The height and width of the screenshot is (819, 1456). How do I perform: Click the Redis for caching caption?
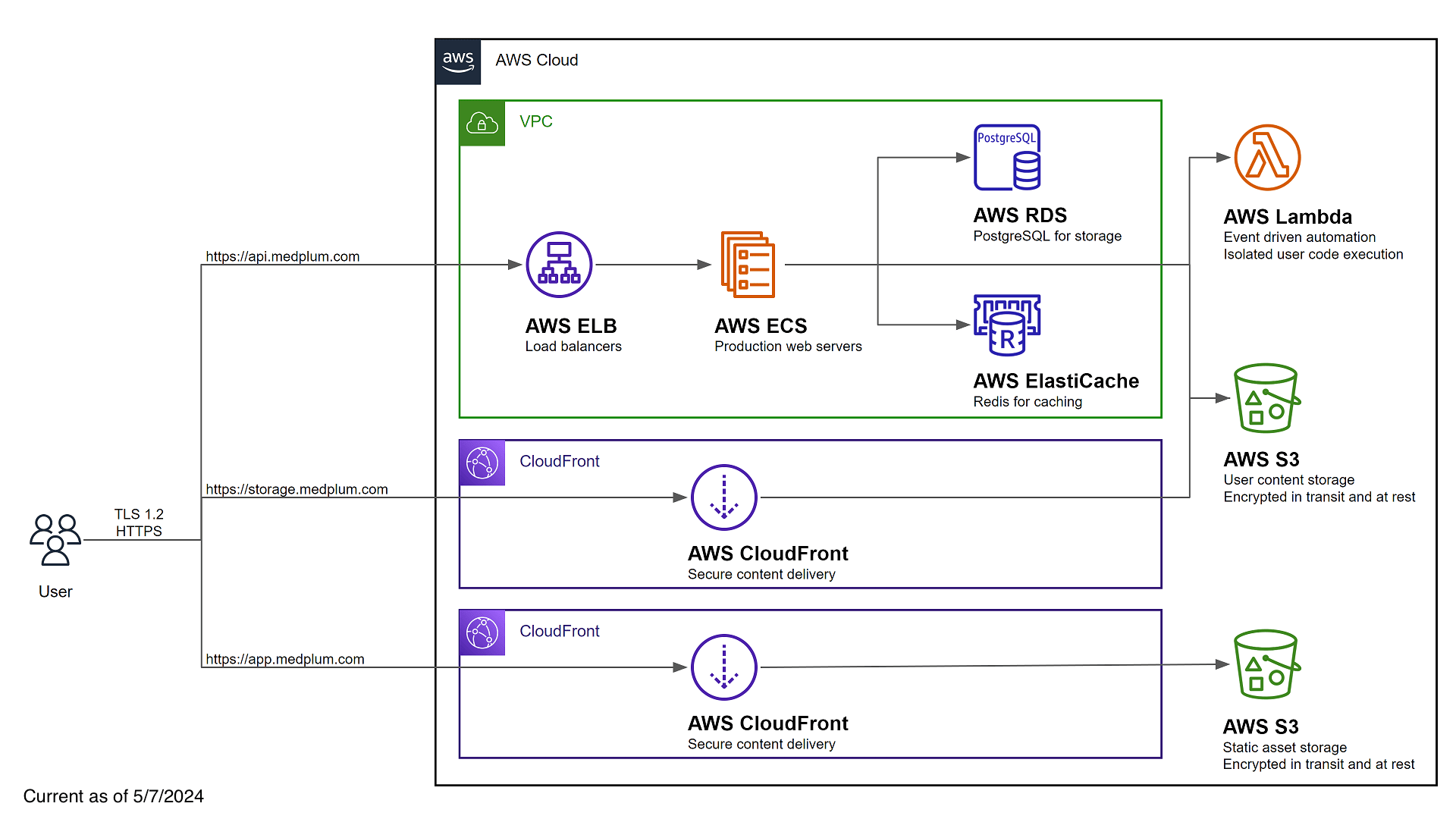point(1028,402)
